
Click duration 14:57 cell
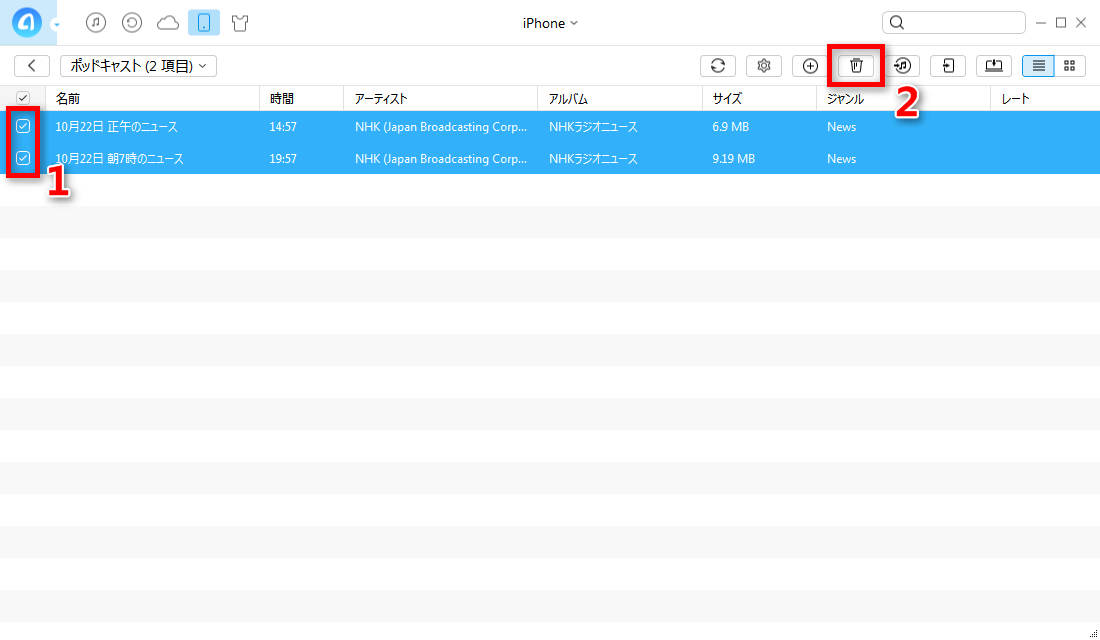[283, 127]
